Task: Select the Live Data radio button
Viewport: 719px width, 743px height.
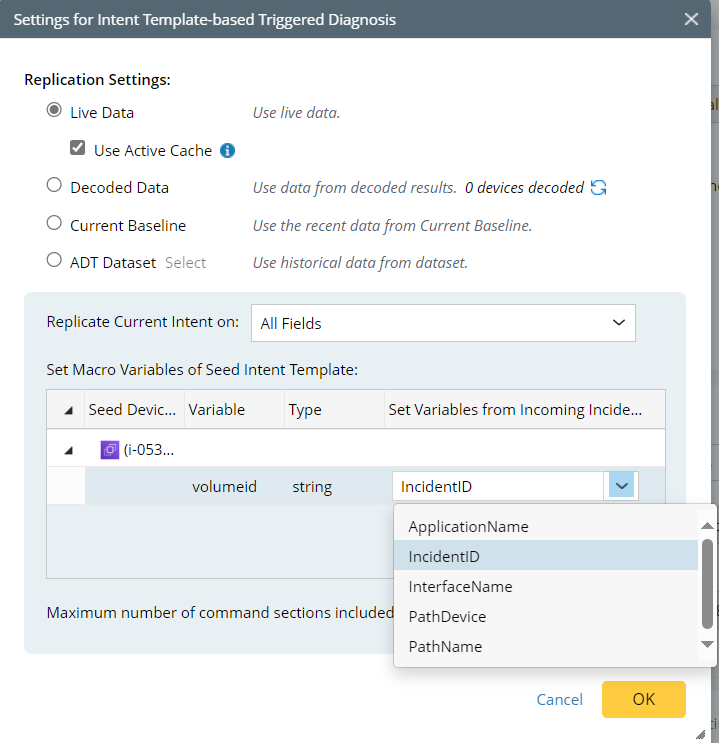Action: pyautogui.click(x=54, y=111)
